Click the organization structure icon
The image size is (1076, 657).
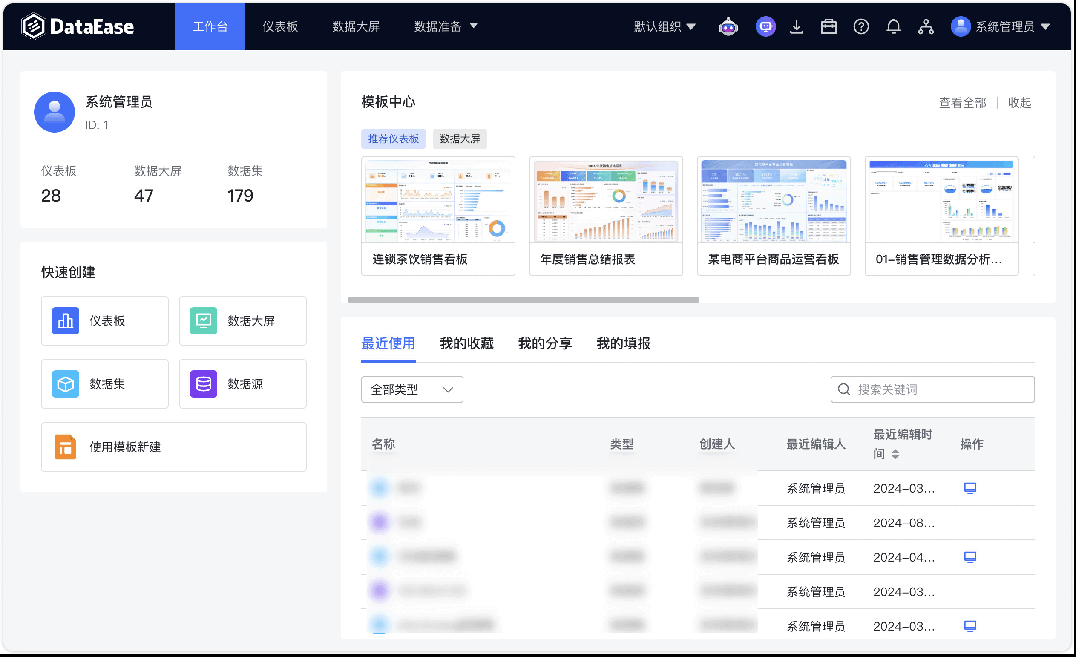(925, 26)
